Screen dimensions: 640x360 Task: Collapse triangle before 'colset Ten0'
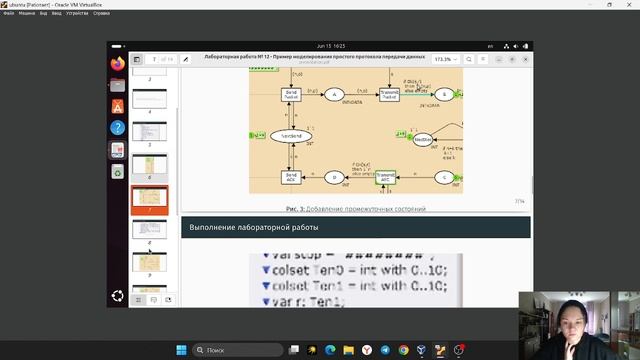(266, 270)
